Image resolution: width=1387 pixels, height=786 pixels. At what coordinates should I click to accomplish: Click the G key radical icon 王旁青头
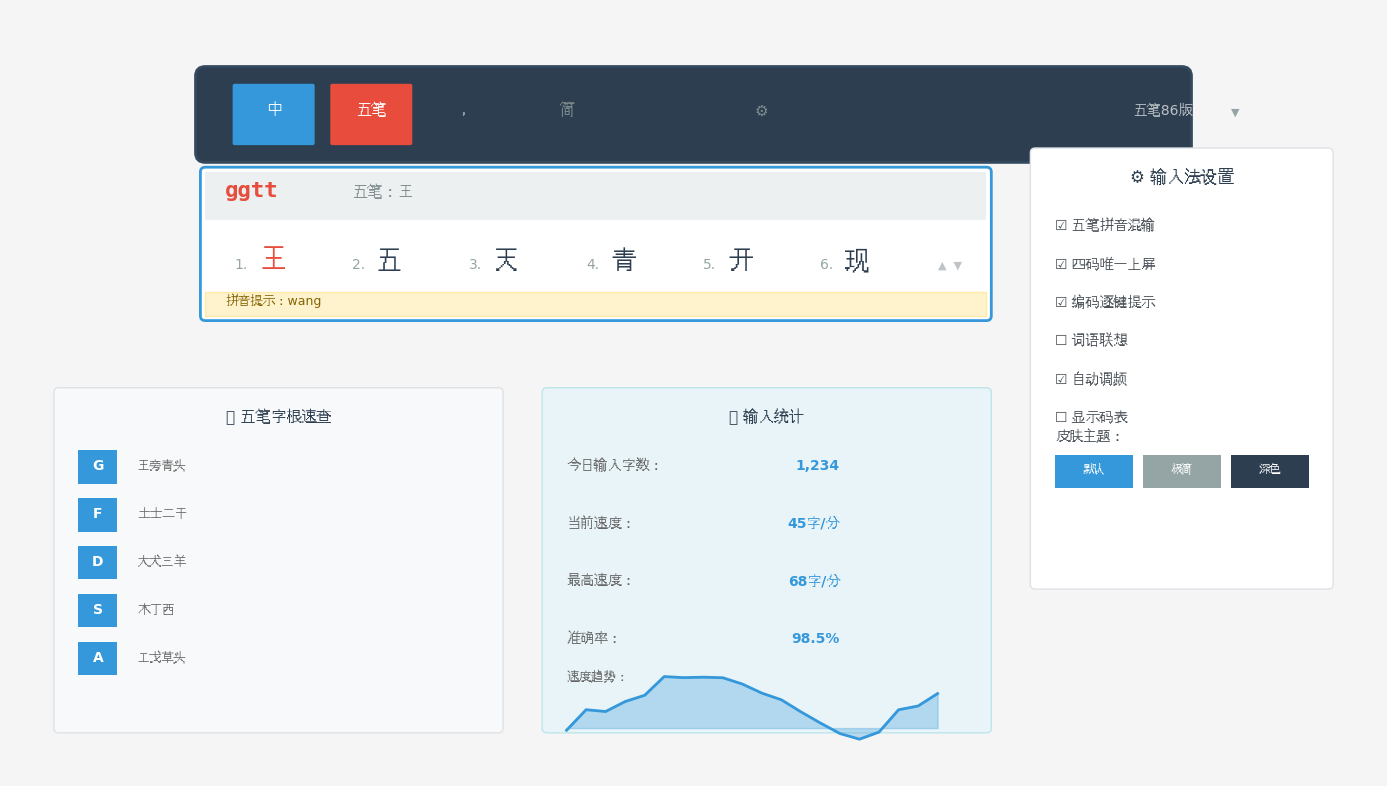click(x=97, y=466)
